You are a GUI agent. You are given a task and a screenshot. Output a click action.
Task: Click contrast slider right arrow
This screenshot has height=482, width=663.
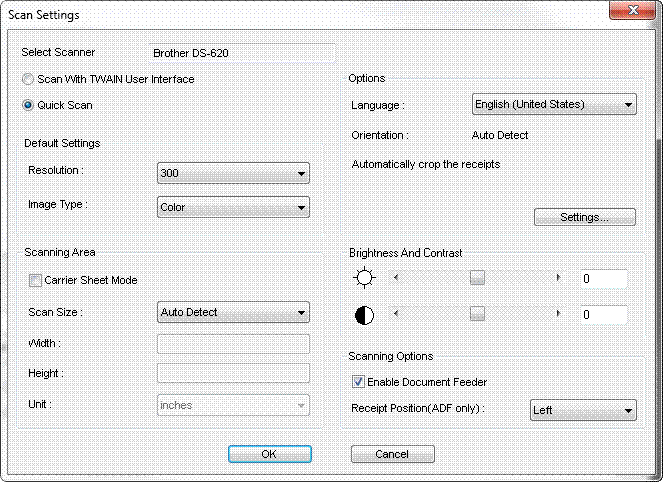(558, 314)
